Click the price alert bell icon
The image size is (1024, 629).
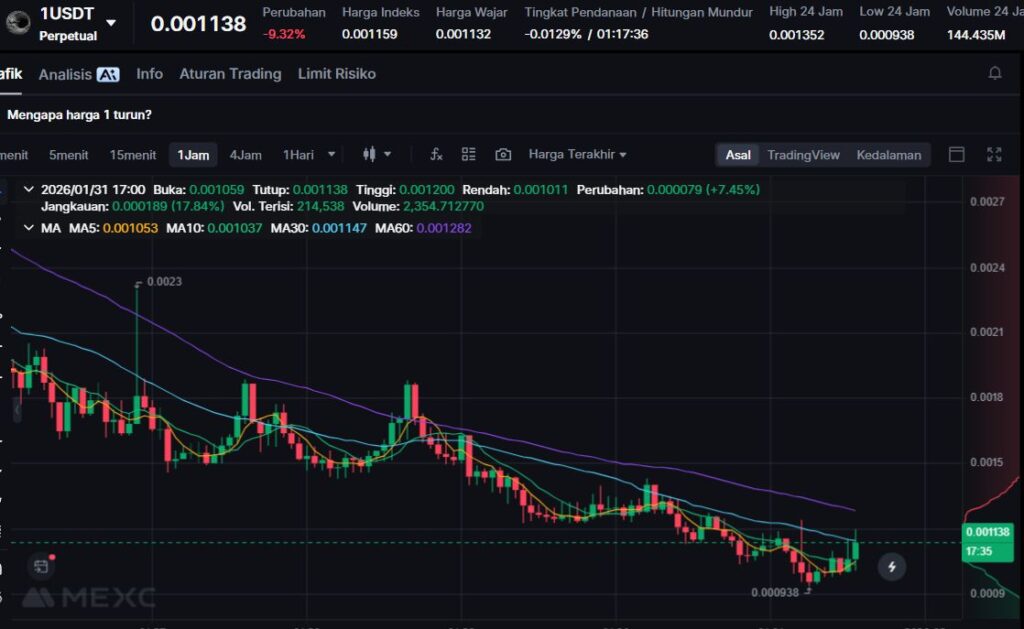pyautogui.click(x=995, y=74)
